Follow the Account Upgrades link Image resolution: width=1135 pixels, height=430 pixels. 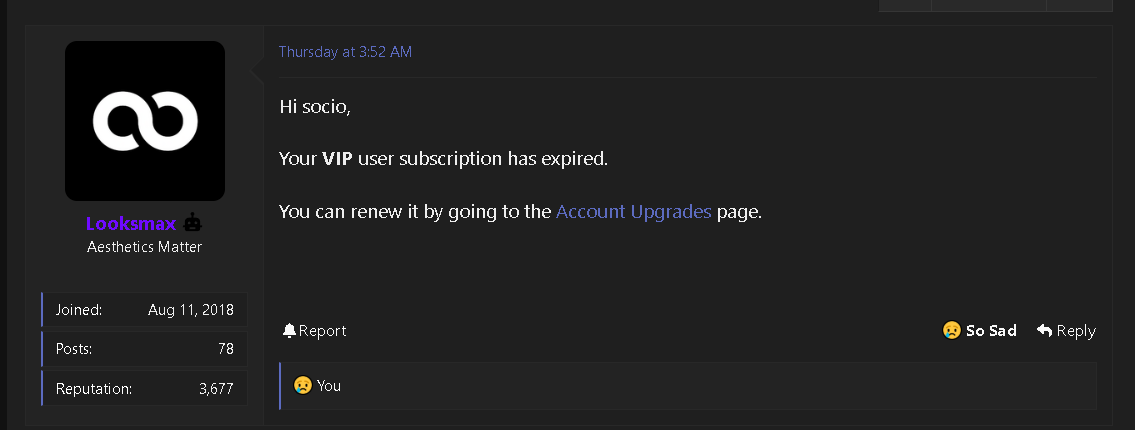pyautogui.click(x=633, y=211)
